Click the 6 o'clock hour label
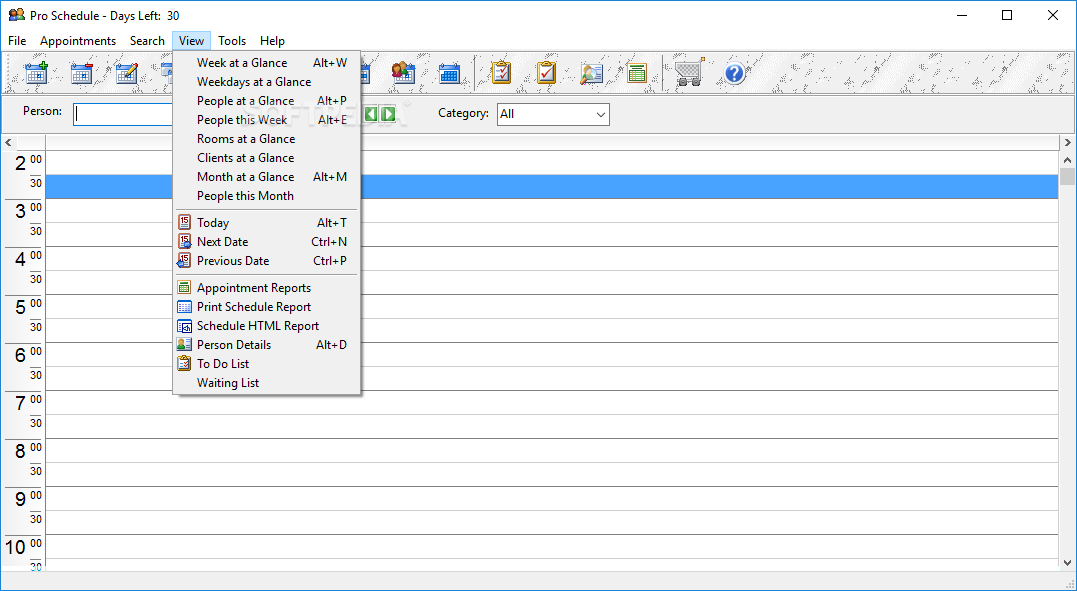The width and height of the screenshot is (1077, 591). click(20, 355)
